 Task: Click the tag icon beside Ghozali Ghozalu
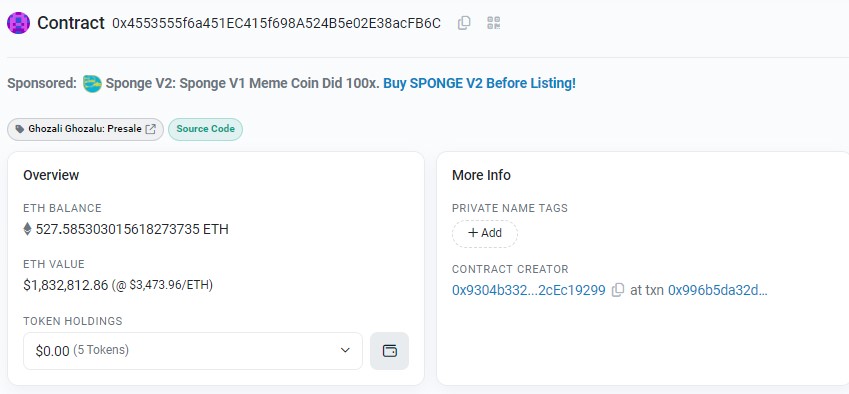[x=19, y=129]
